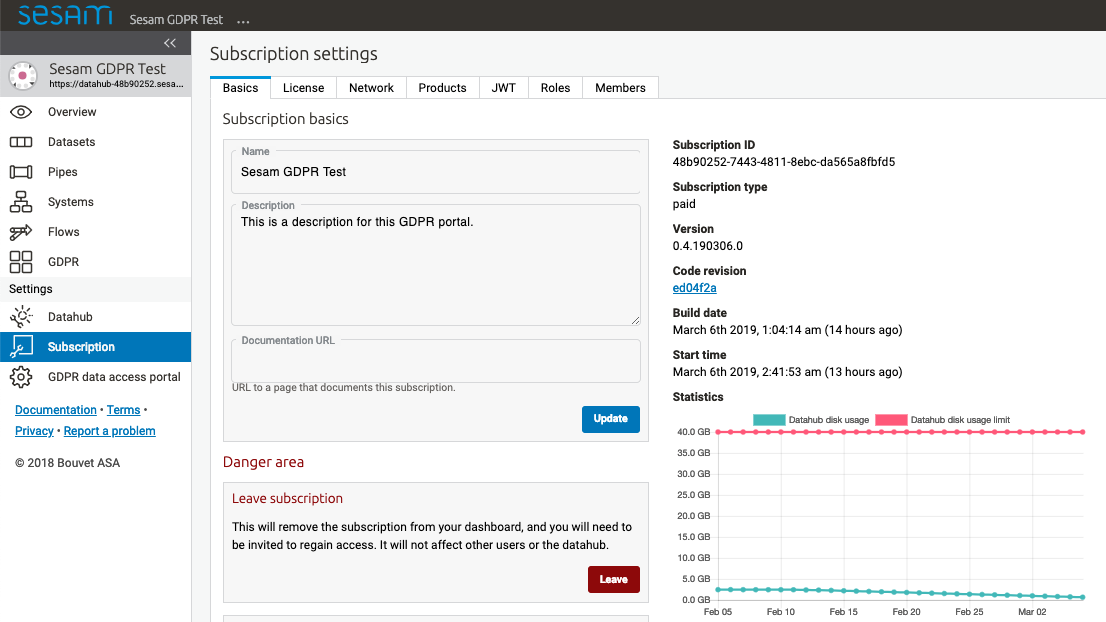Click the Systems icon in sidebar
This screenshot has height=622, width=1106.
click(x=21, y=202)
